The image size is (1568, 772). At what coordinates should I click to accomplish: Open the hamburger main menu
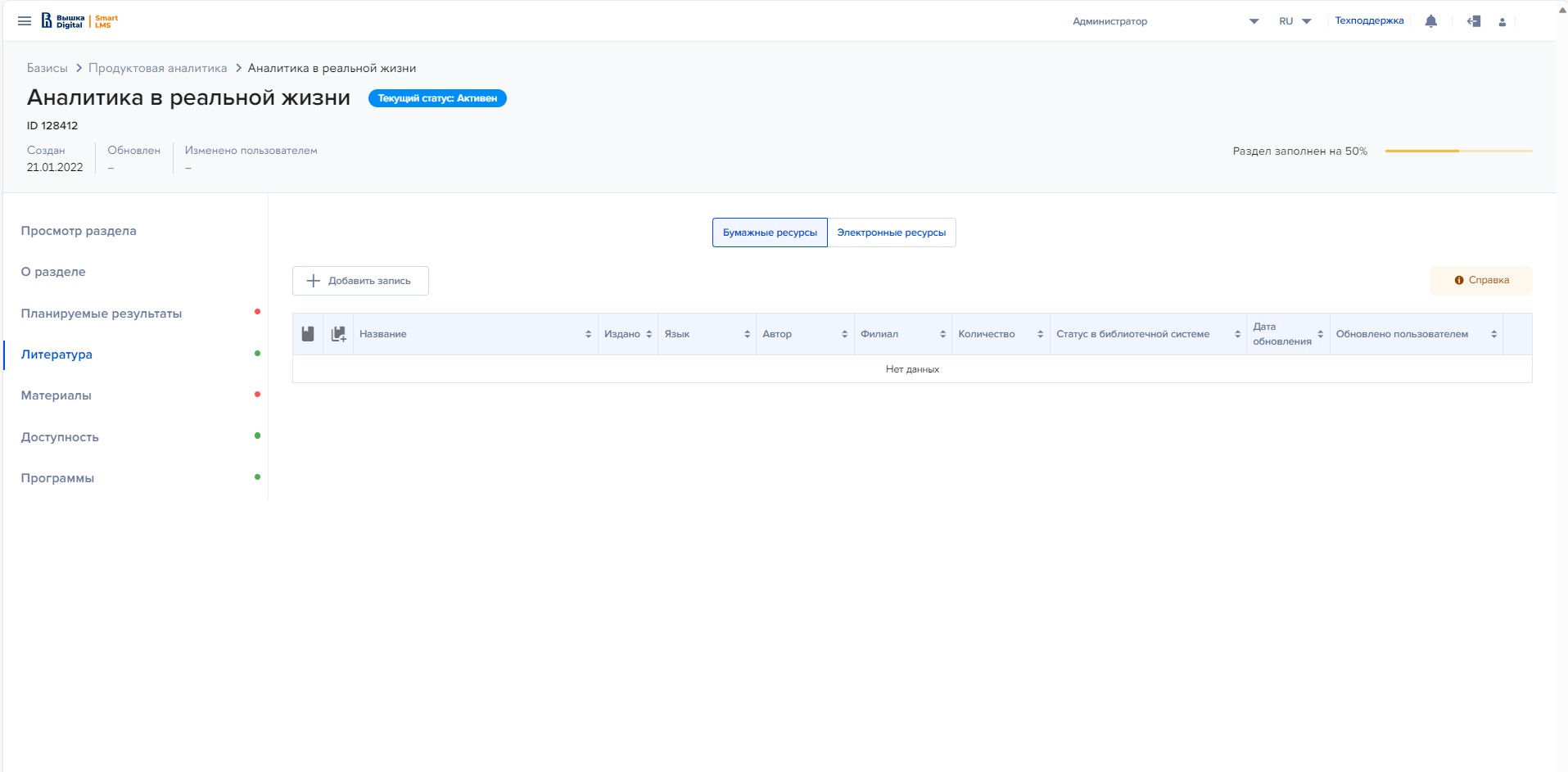(x=25, y=21)
